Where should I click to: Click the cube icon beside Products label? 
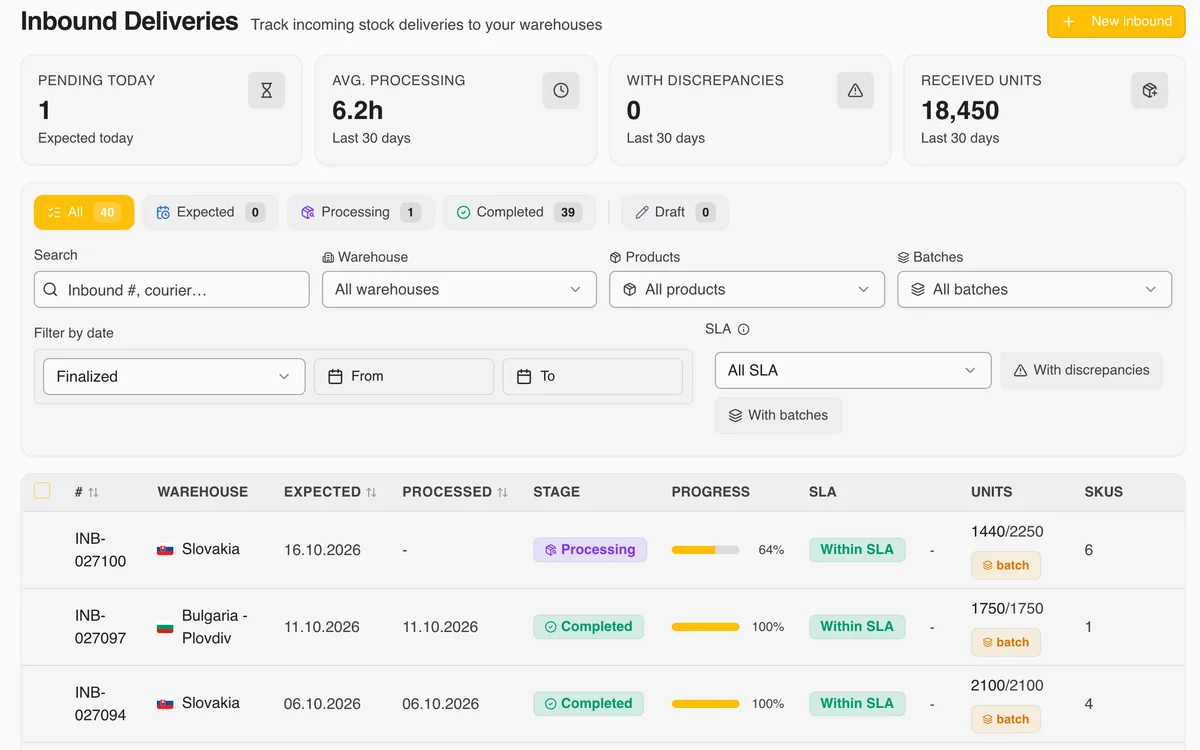pyautogui.click(x=616, y=257)
